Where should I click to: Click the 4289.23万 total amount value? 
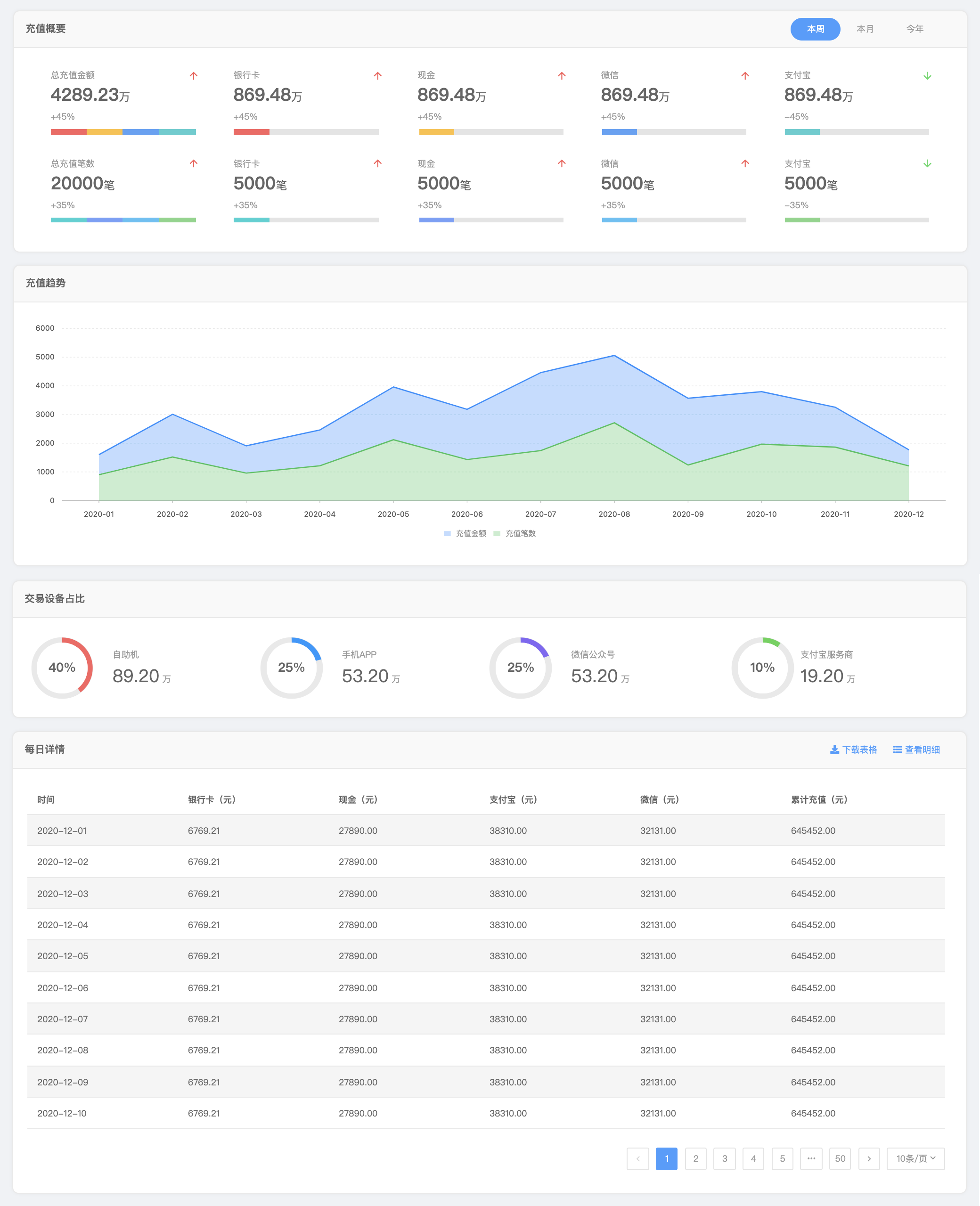tap(90, 95)
